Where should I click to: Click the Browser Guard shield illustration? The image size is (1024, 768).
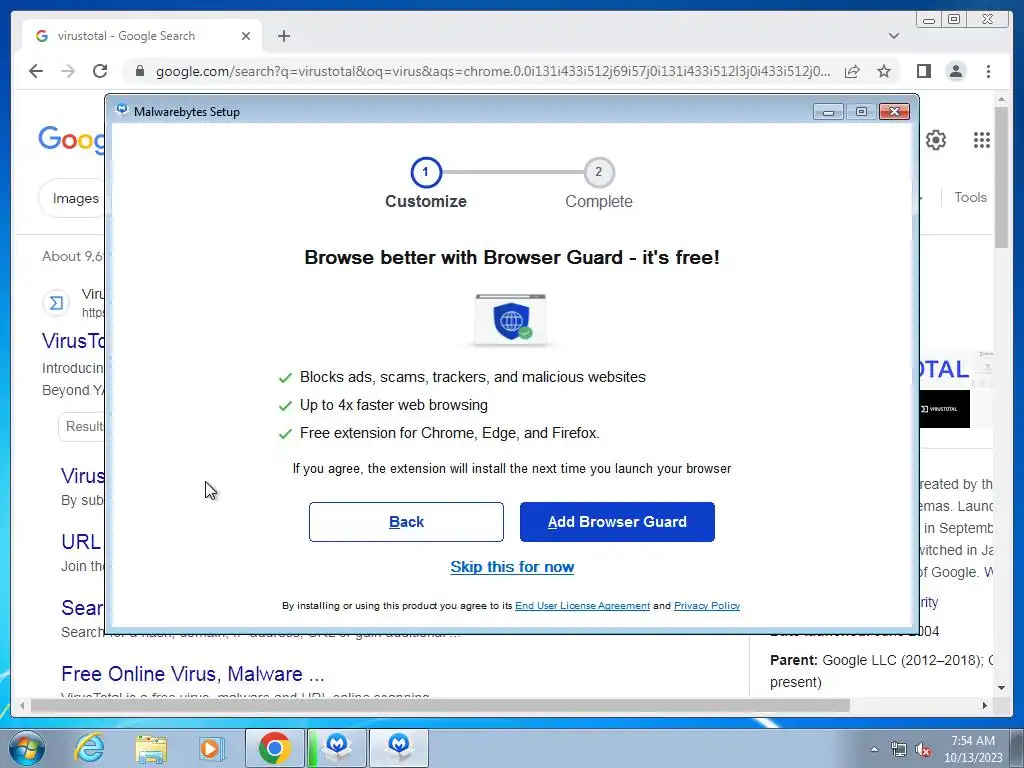click(511, 320)
